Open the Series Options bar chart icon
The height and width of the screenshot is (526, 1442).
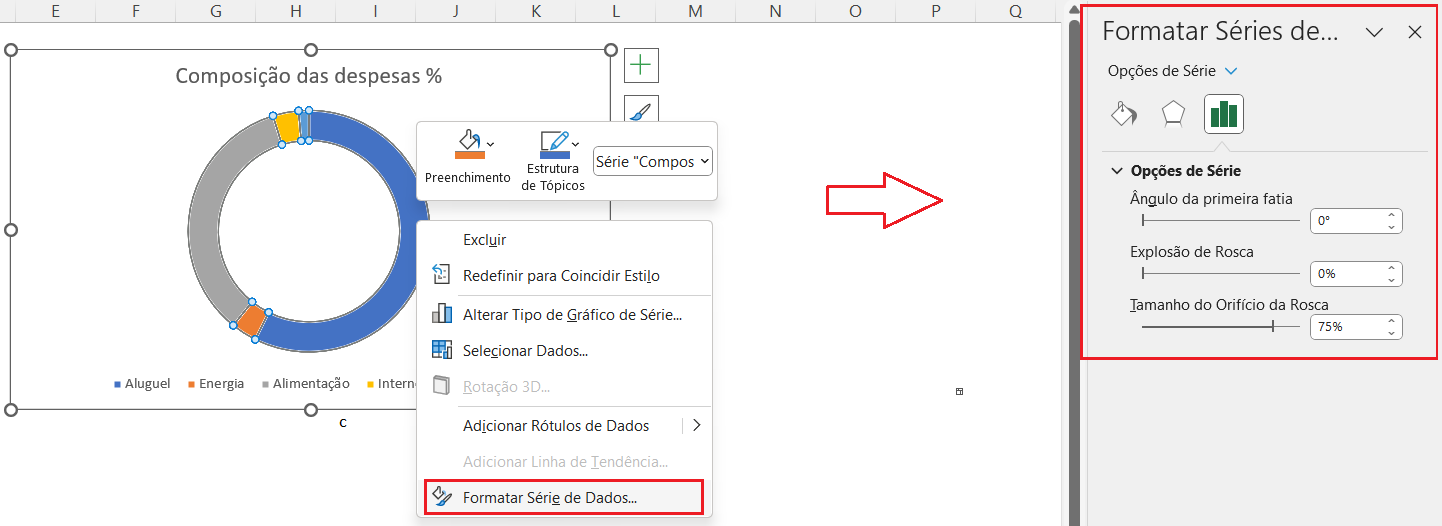click(x=1223, y=113)
